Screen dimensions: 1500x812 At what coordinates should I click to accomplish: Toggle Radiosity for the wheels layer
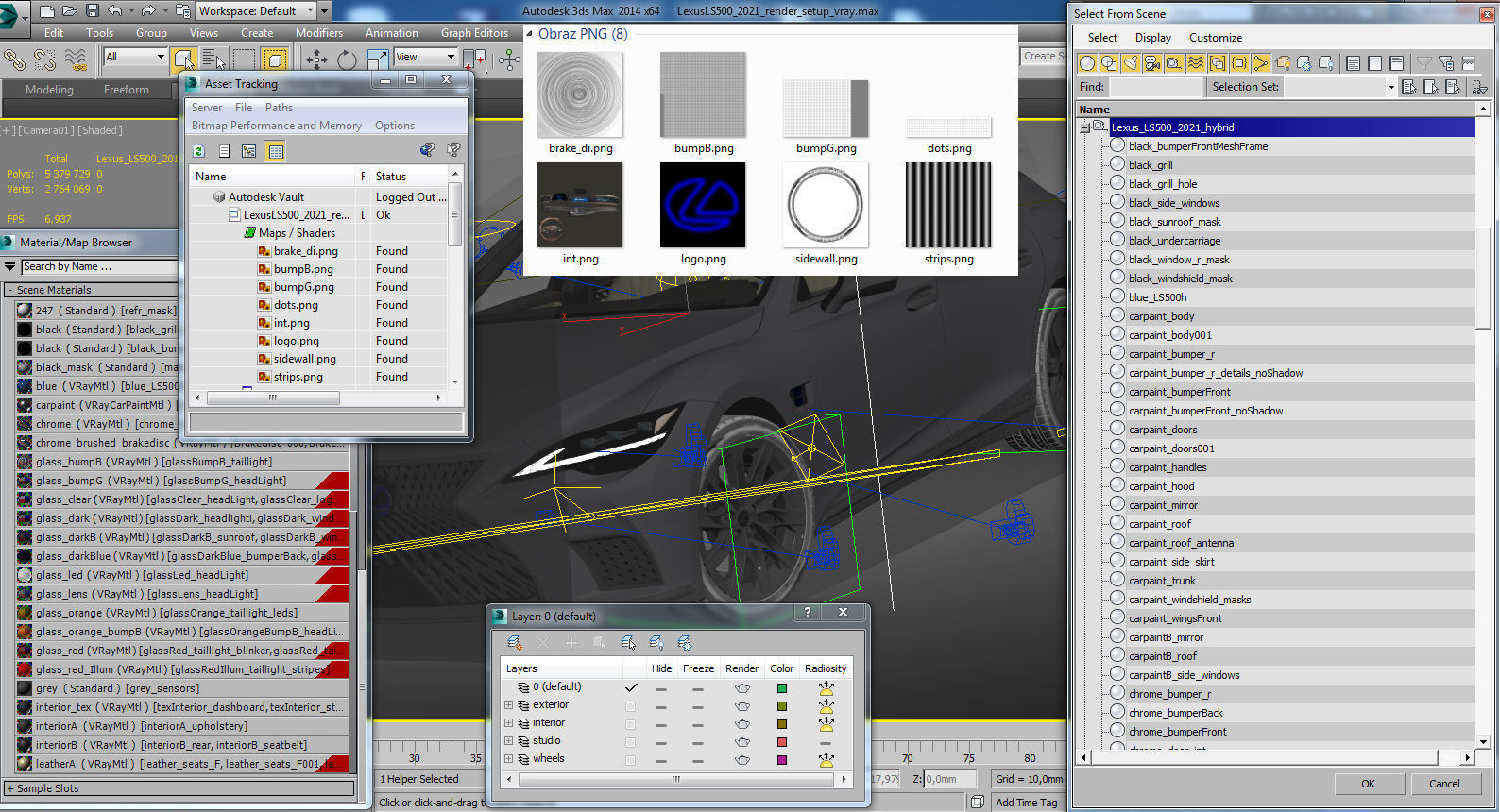[x=827, y=760]
